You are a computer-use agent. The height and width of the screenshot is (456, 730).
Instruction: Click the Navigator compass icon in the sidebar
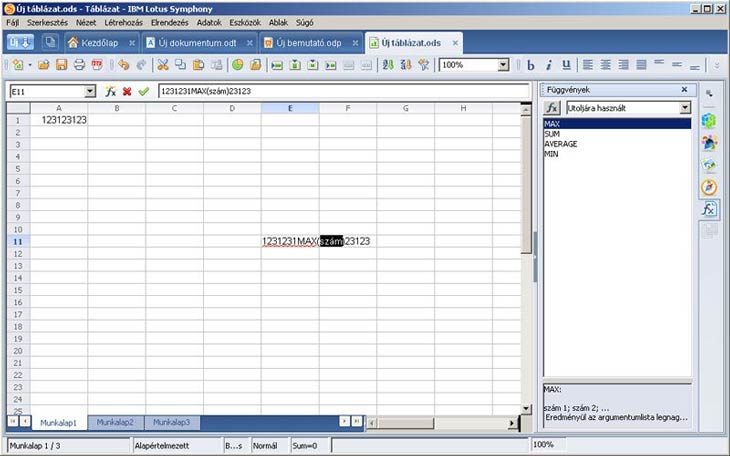click(x=709, y=187)
